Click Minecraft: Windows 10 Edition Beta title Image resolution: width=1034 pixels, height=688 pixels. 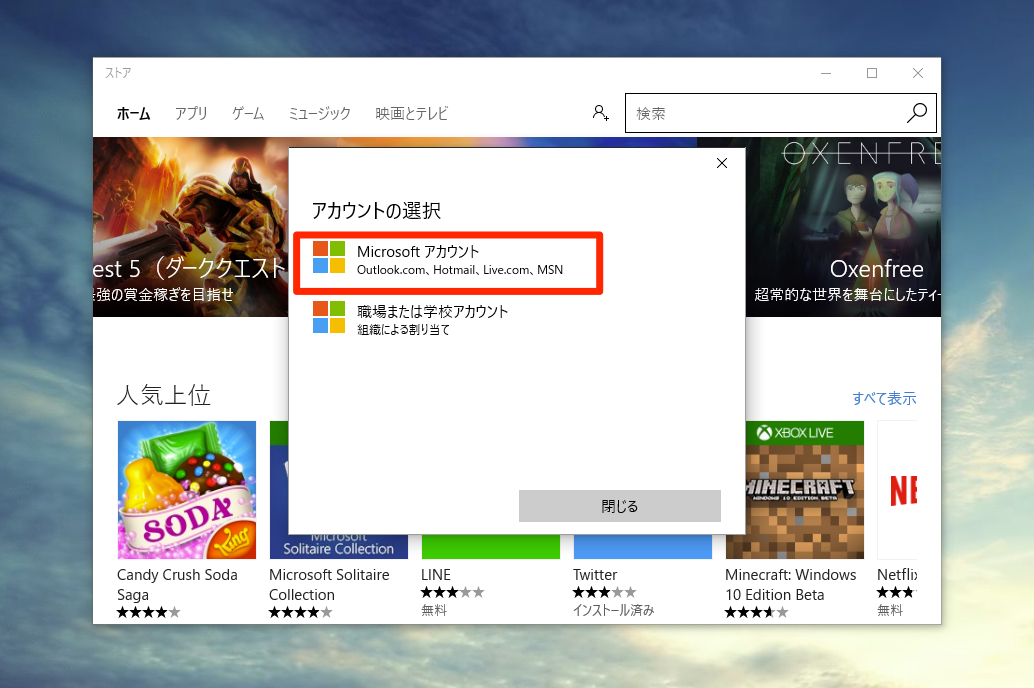tap(791, 584)
